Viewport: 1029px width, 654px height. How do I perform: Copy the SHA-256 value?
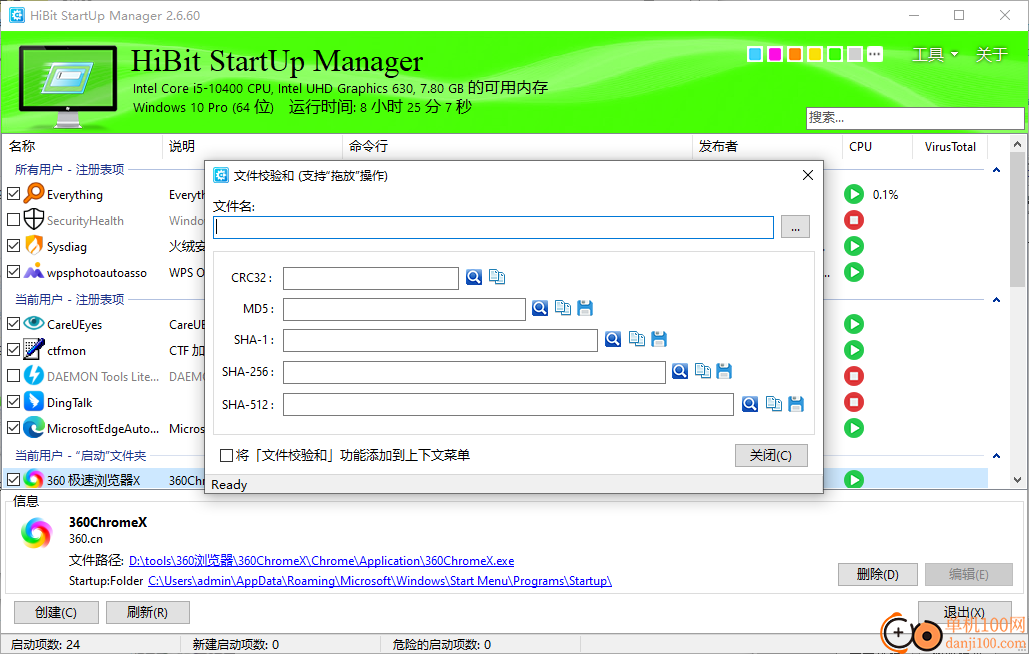click(703, 371)
